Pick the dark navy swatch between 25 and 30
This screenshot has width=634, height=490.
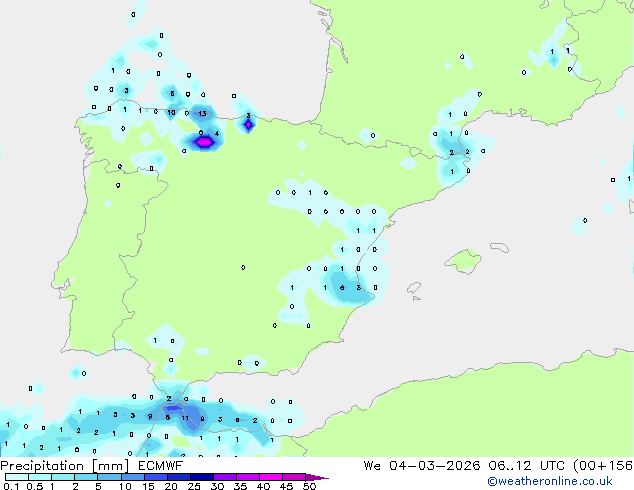click(x=201, y=477)
